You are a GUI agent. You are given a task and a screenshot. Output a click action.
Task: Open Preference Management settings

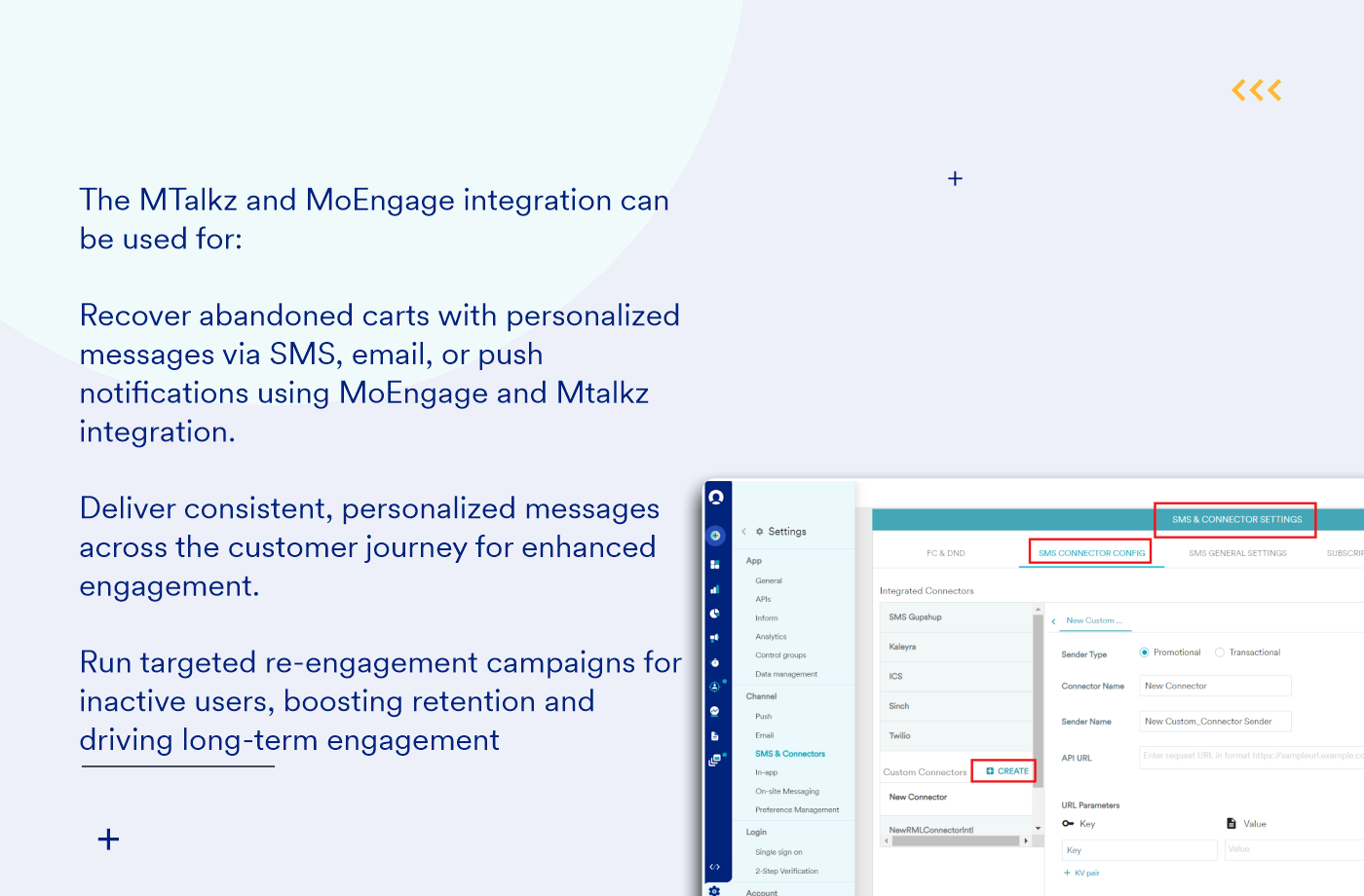(797, 810)
